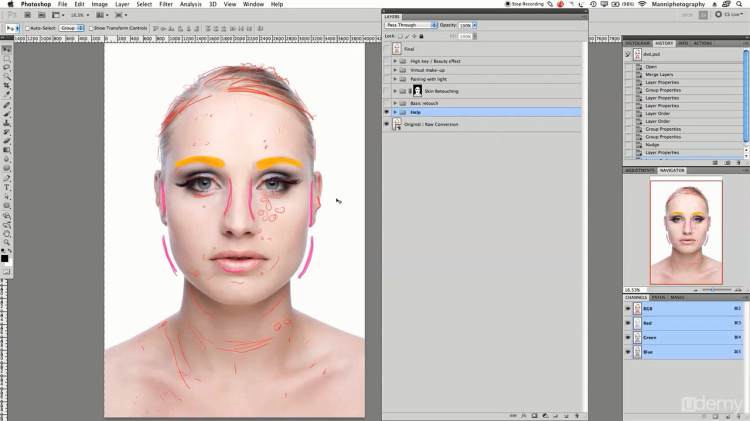Click the lock all icon in Layers
750x421 pixels.
pos(421,36)
